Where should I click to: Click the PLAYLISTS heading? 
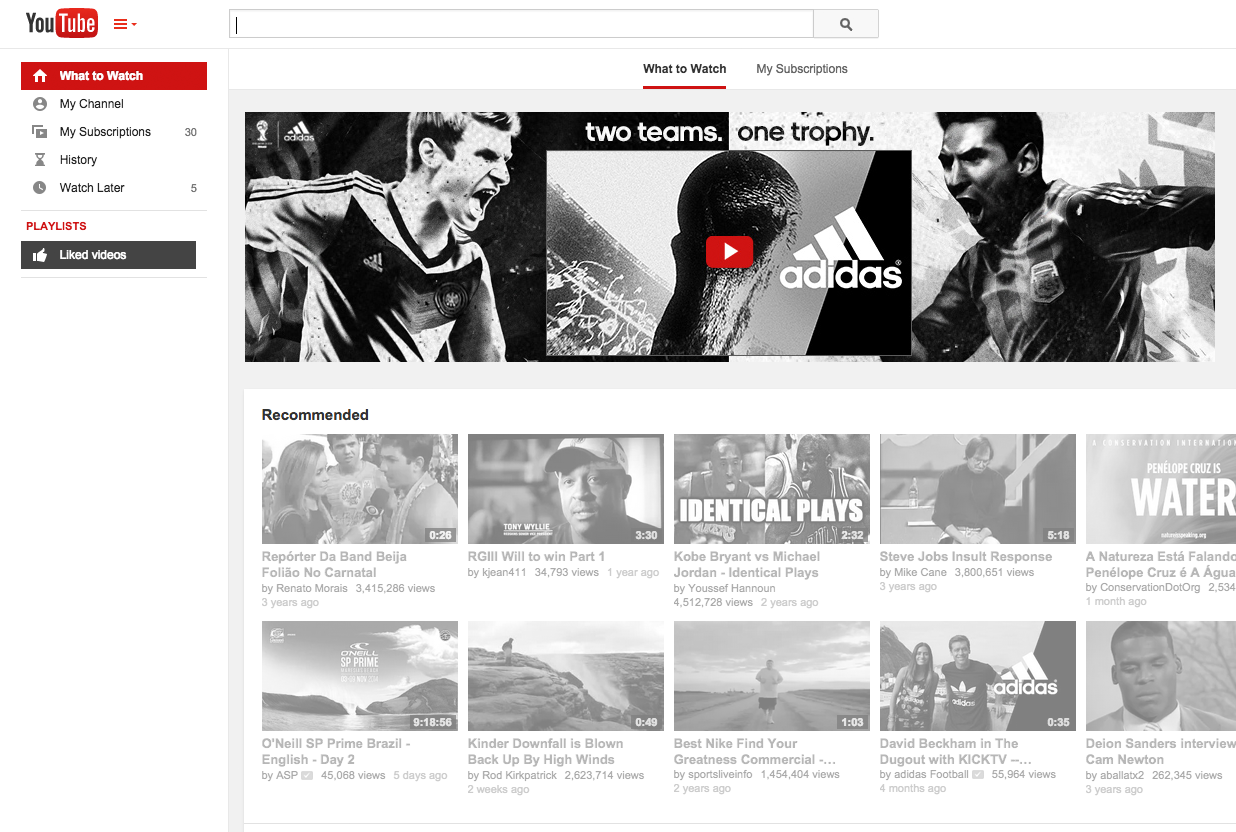point(56,226)
